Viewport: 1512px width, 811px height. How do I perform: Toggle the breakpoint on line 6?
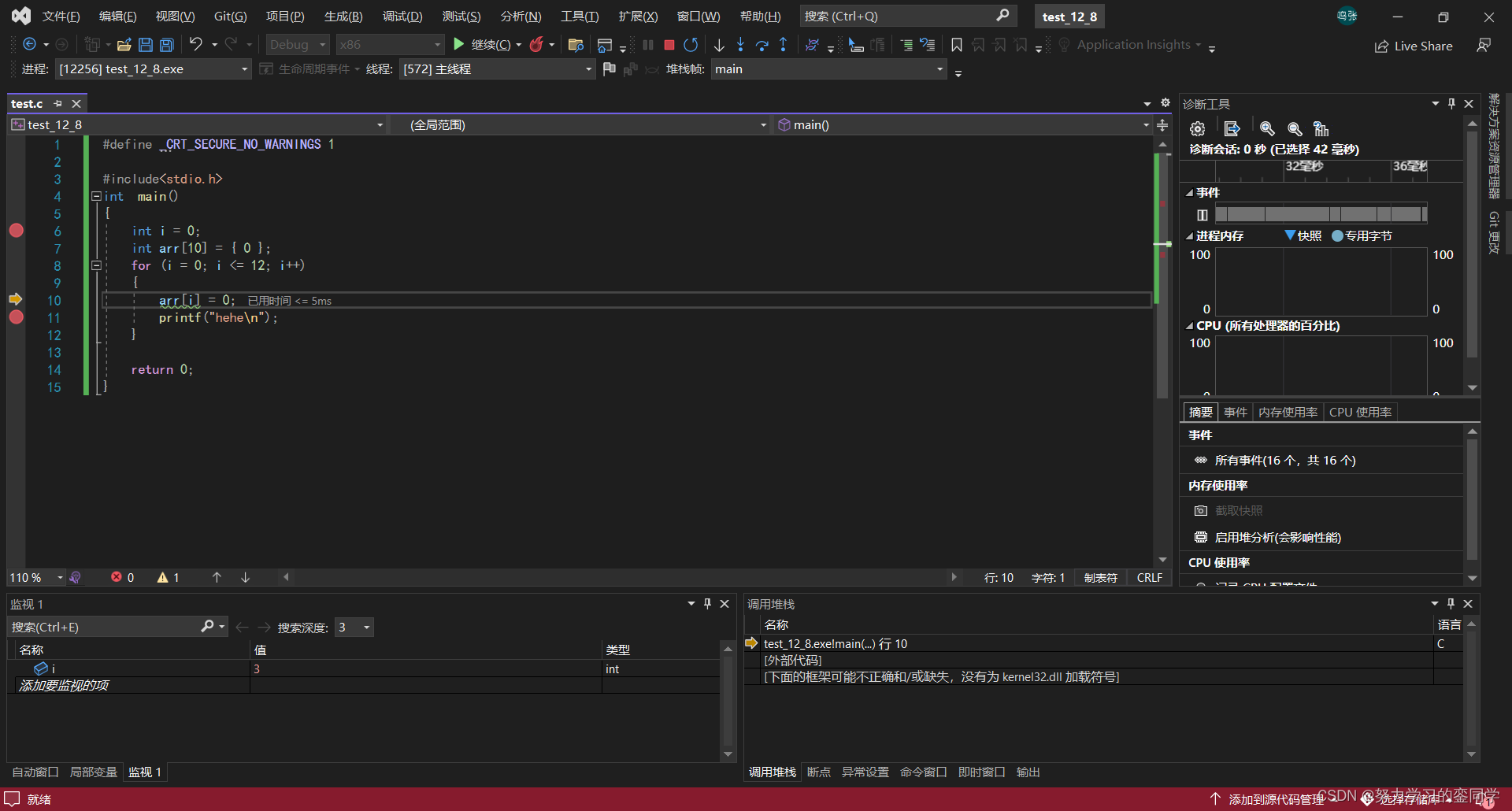(16, 231)
